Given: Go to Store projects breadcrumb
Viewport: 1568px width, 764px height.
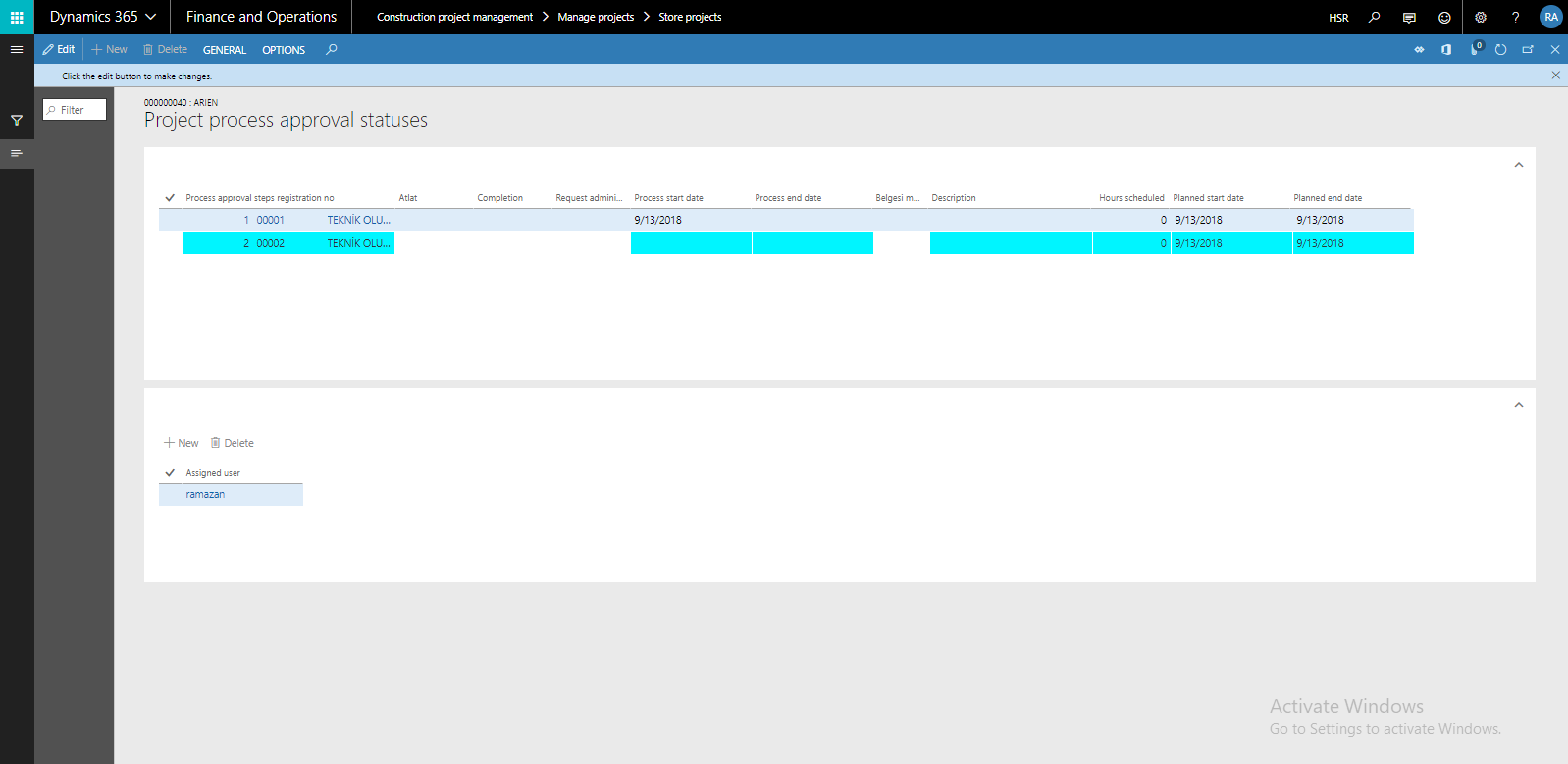Looking at the screenshot, I should pyautogui.click(x=690, y=17).
